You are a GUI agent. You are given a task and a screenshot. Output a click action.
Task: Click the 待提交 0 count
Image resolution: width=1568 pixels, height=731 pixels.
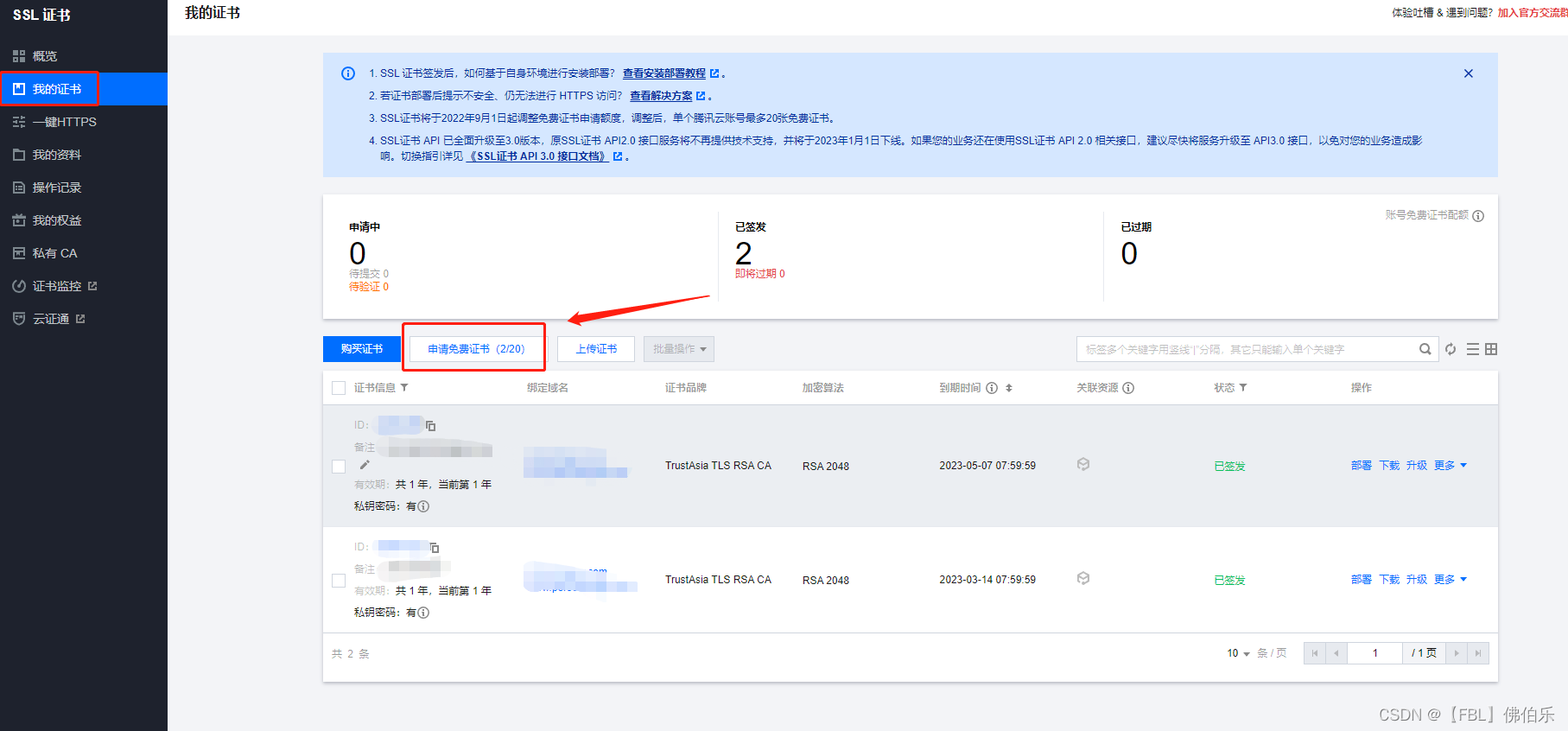[x=369, y=274]
